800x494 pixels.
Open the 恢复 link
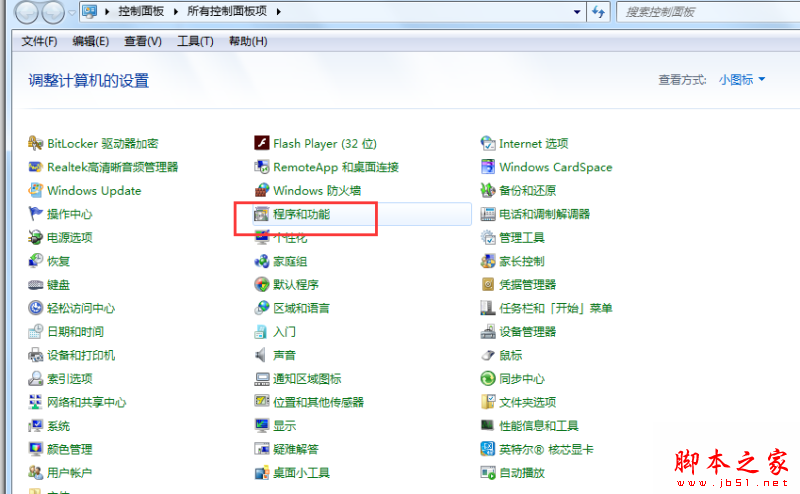[59, 261]
